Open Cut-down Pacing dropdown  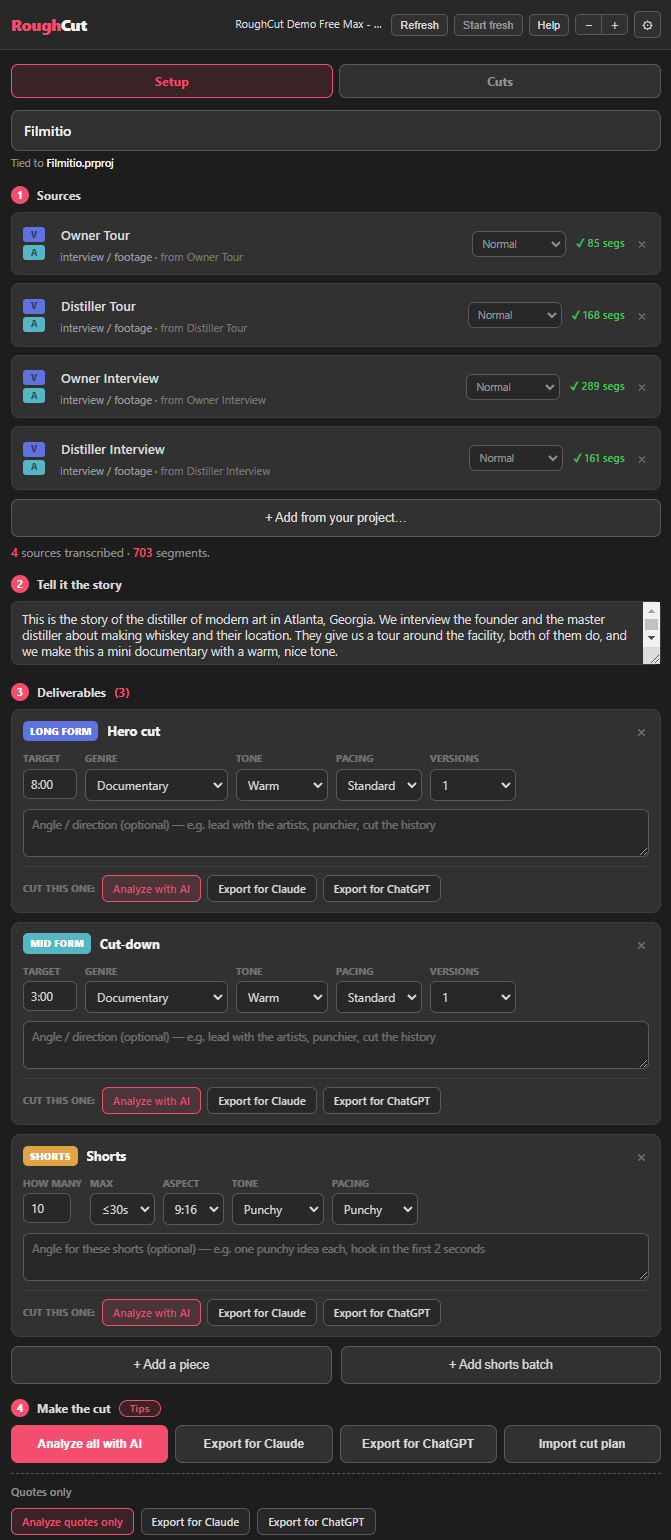[x=379, y=997]
